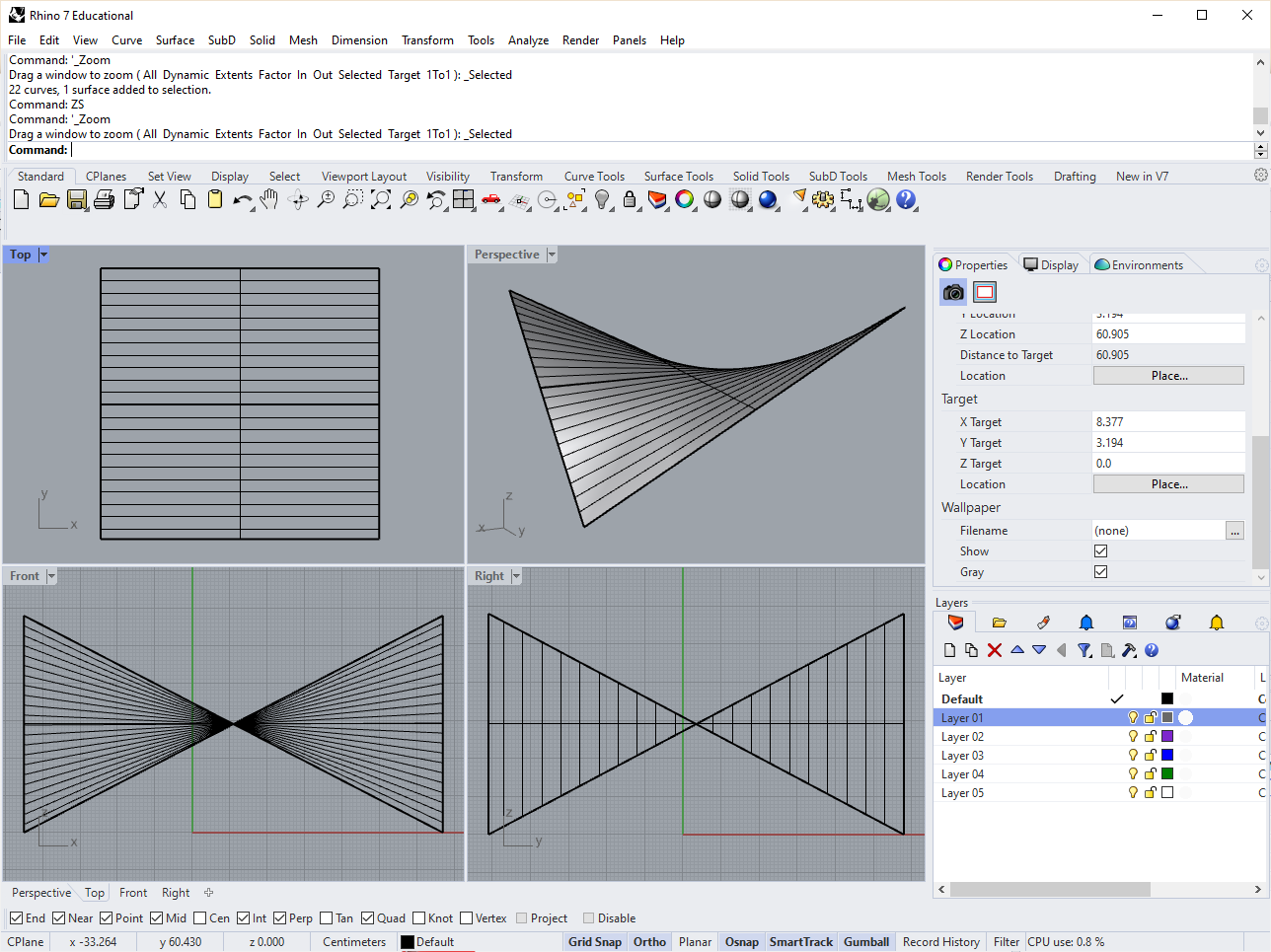Viewport: 1271px width, 952px height.
Task: Click the Save file icon in Standard toolbar
Action: click(x=76, y=200)
